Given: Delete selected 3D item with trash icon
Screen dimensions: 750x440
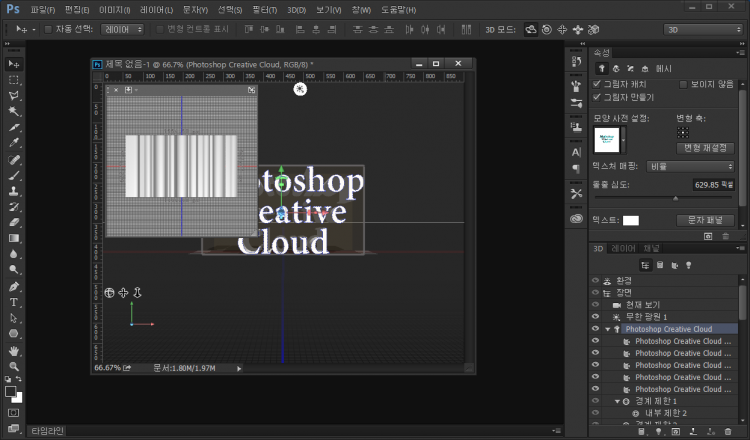Looking at the screenshot, I should pos(725,432).
